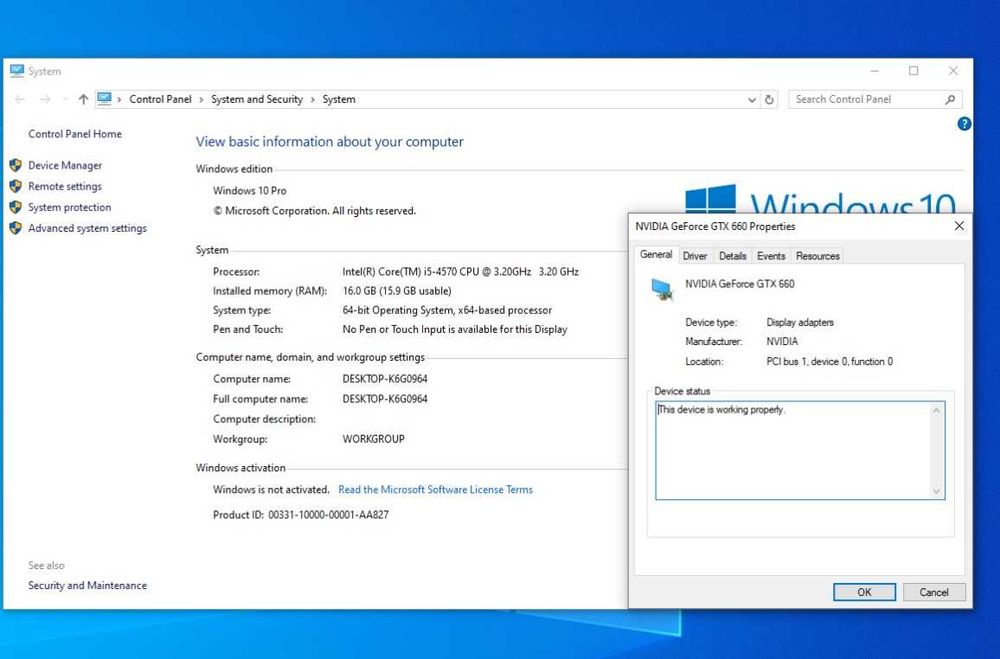Click Display adapters device type value
1000x659 pixels.
tap(800, 322)
